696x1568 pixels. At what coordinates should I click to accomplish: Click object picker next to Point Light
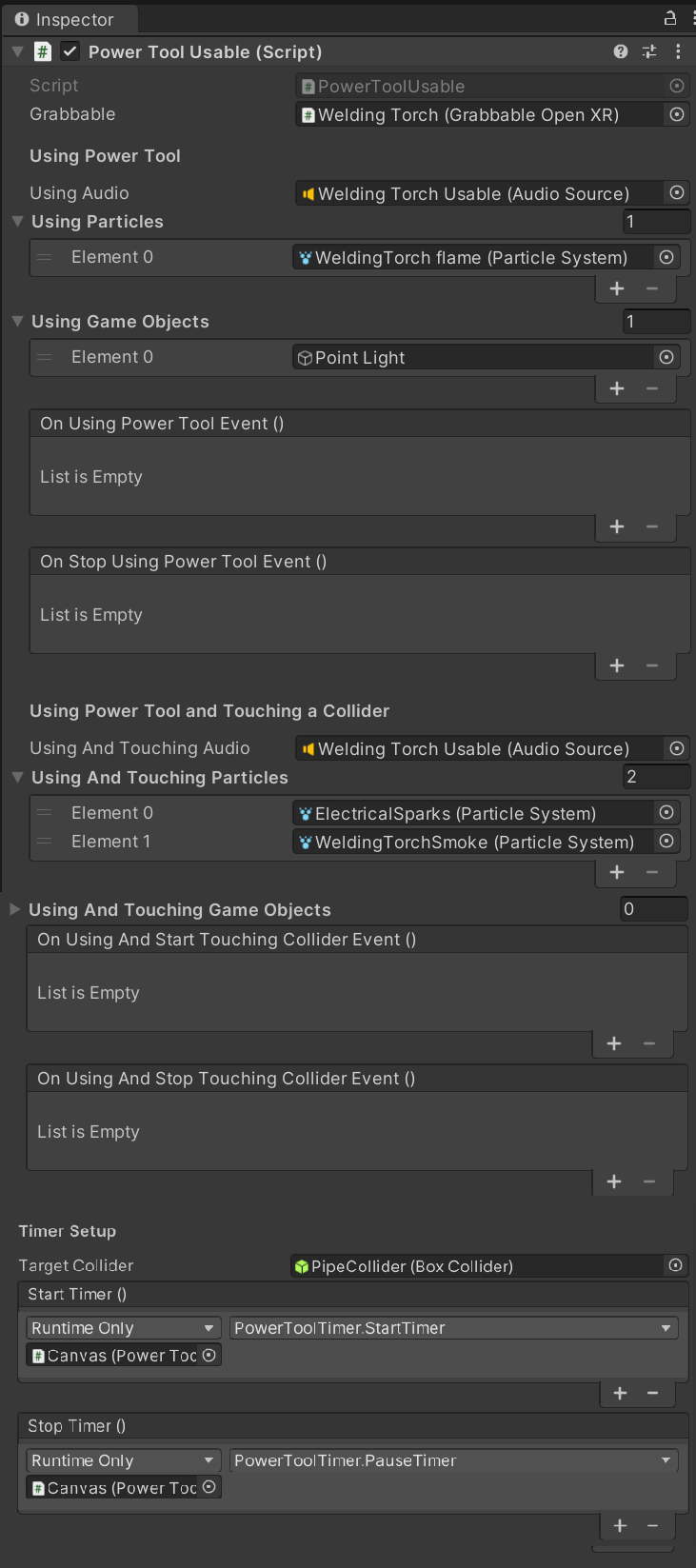click(x=666, y=357)
